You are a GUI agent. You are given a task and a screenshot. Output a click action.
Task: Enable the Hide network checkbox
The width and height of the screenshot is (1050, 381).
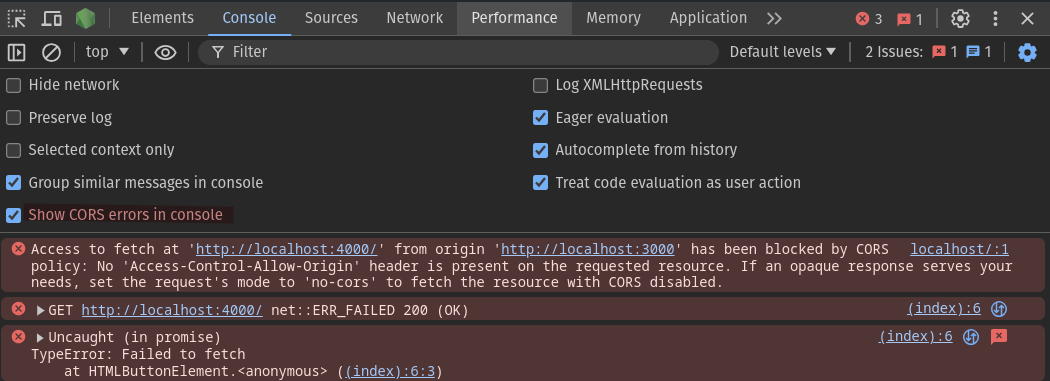(x=13, y=85)
